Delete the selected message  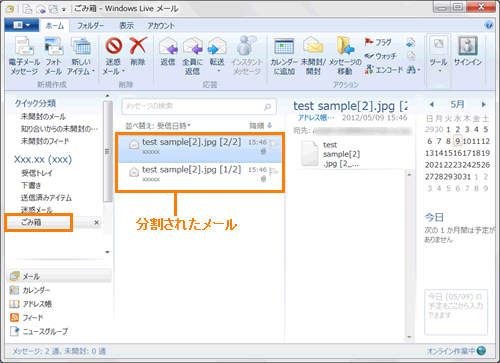pyautogui.click(x=138, y=52)
